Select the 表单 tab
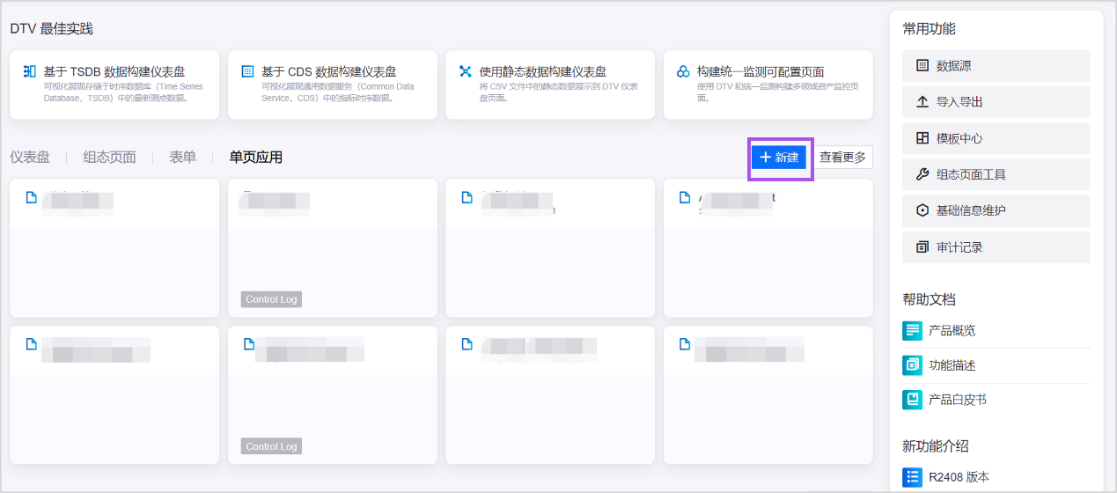Screen dimensions: 1117x493 [x=182, y=157]
